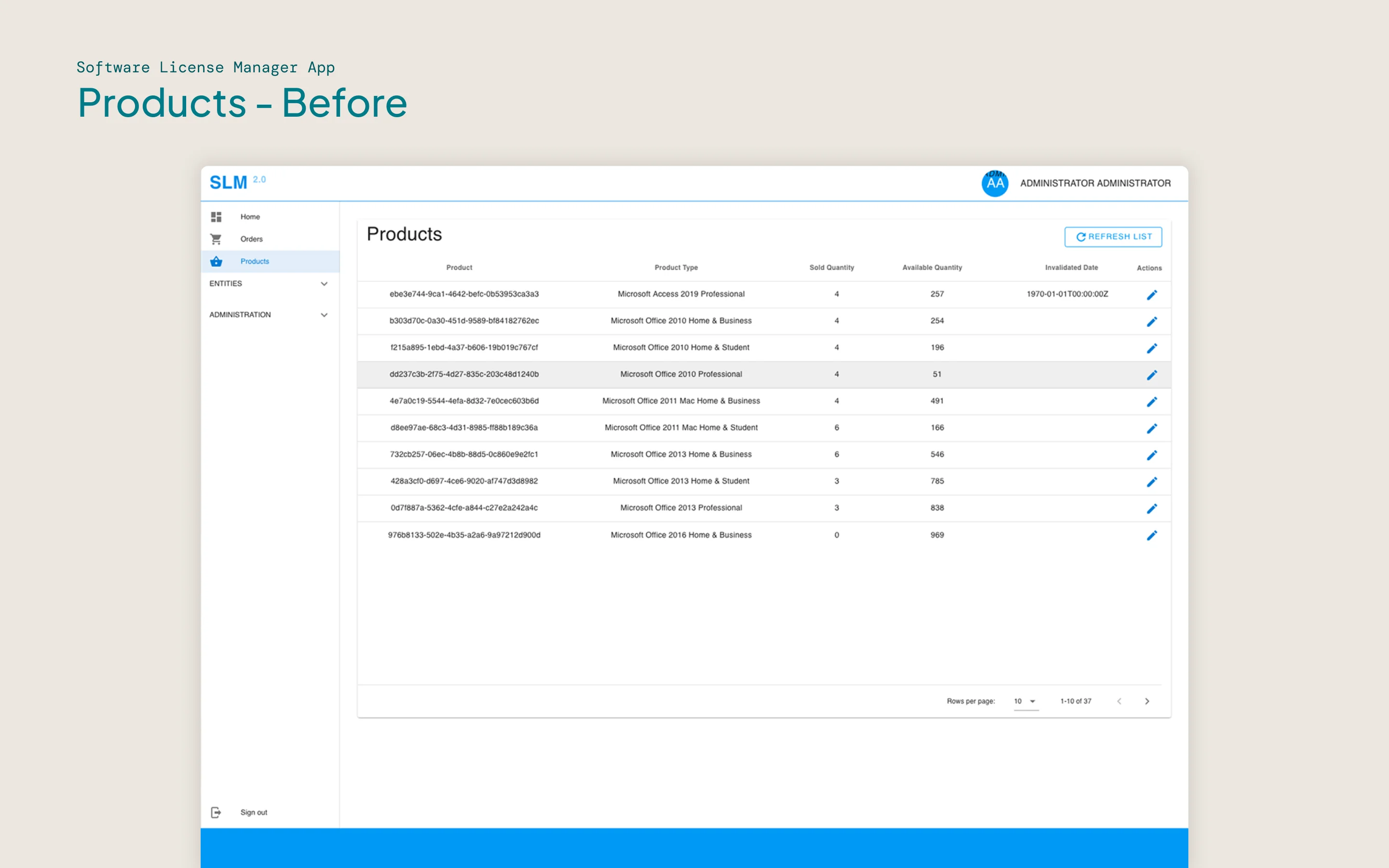The image size is (1389, 868).
Task: Click the Products basket icon in the sidebar
Action: tap(216, 261)
